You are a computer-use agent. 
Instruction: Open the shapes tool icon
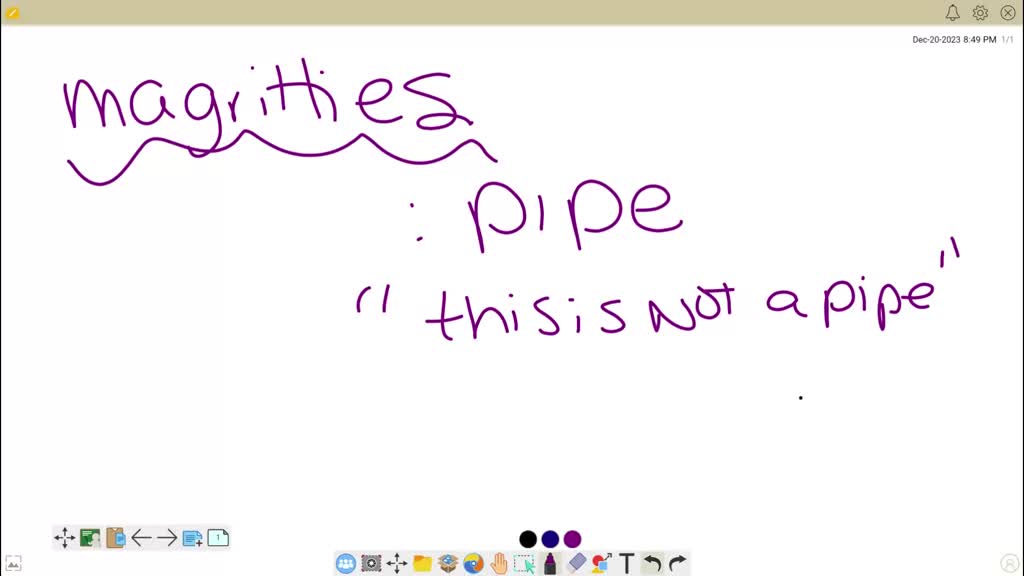[601, 563]
